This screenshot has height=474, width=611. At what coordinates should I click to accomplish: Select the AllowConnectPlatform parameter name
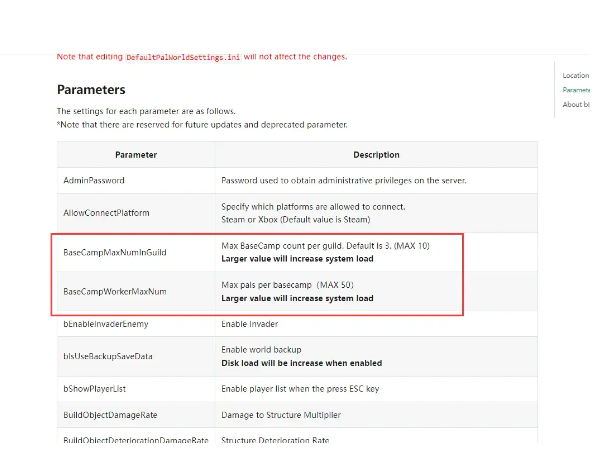point(106,213)
